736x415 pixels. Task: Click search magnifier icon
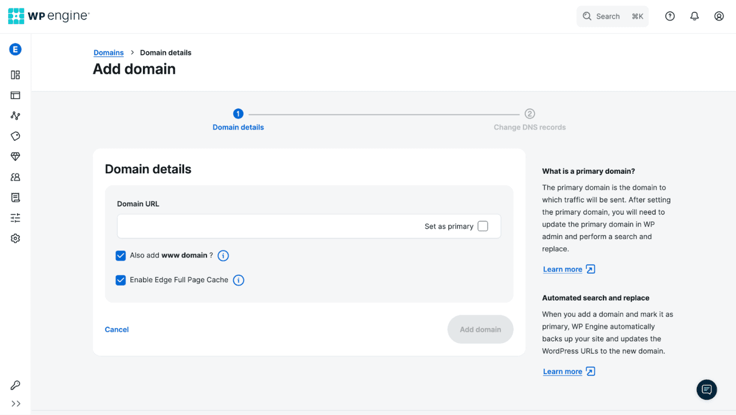[587, 16]
